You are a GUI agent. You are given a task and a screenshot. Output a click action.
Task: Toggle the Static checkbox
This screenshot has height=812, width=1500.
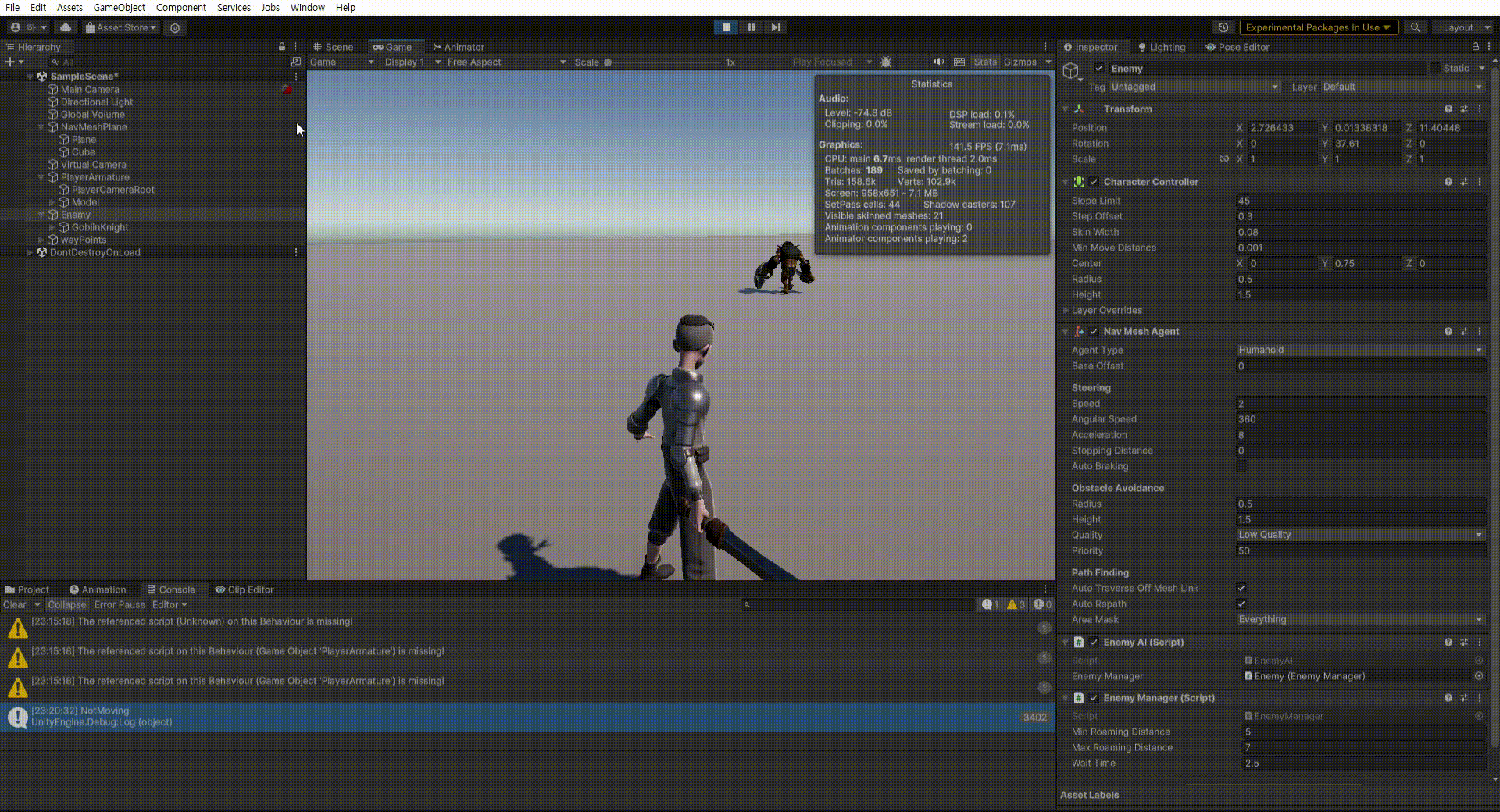pos(1434,69)
